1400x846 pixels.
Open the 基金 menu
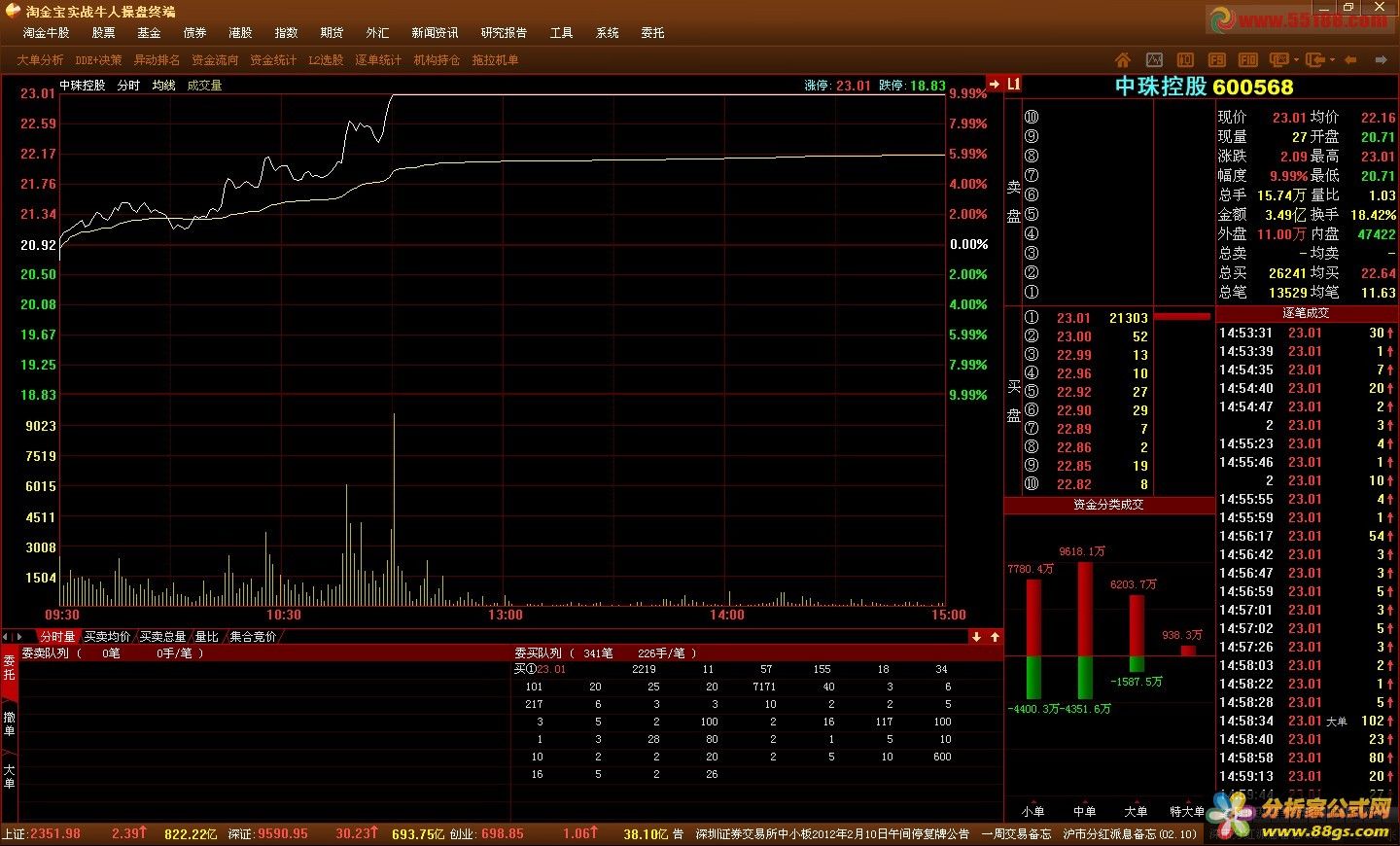(x=150, y=33)
